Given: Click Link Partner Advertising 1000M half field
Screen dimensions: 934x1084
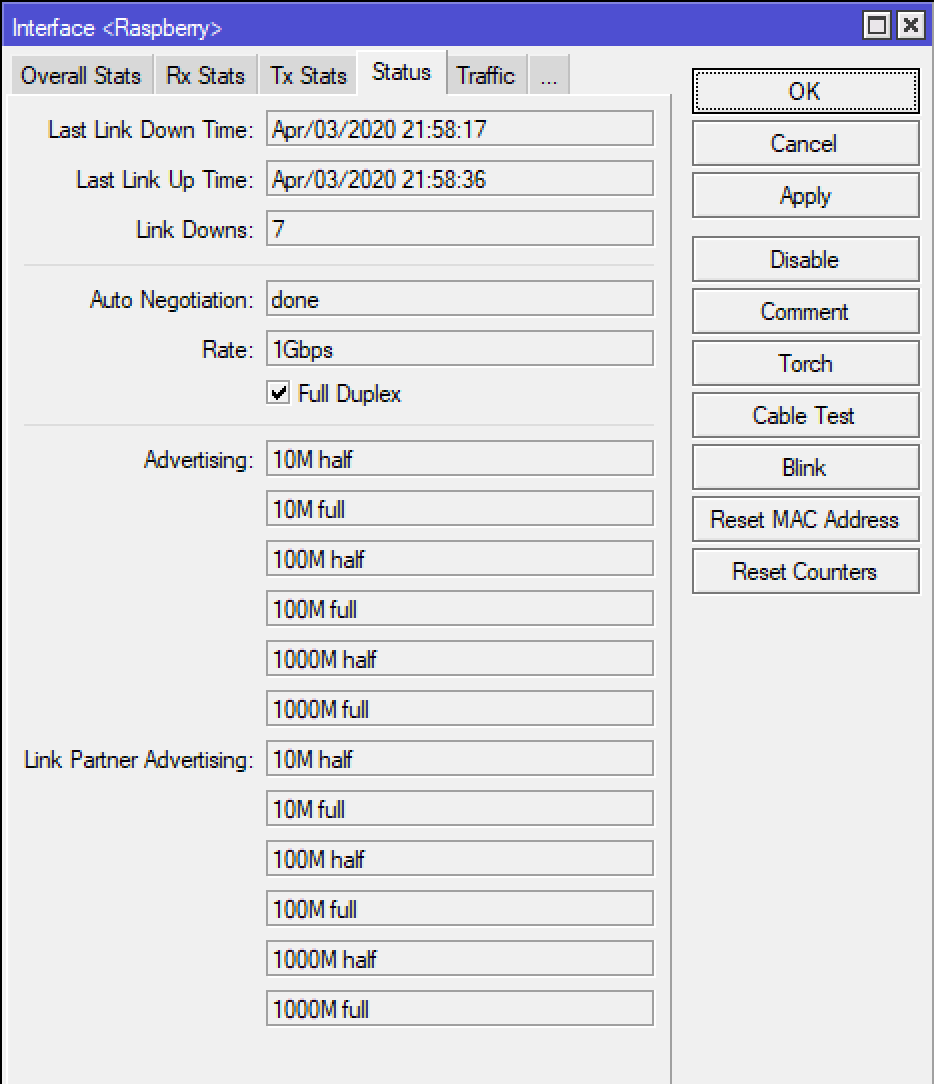Looking at the screenshot, I should pyautogui.click(x=460, y=959).
